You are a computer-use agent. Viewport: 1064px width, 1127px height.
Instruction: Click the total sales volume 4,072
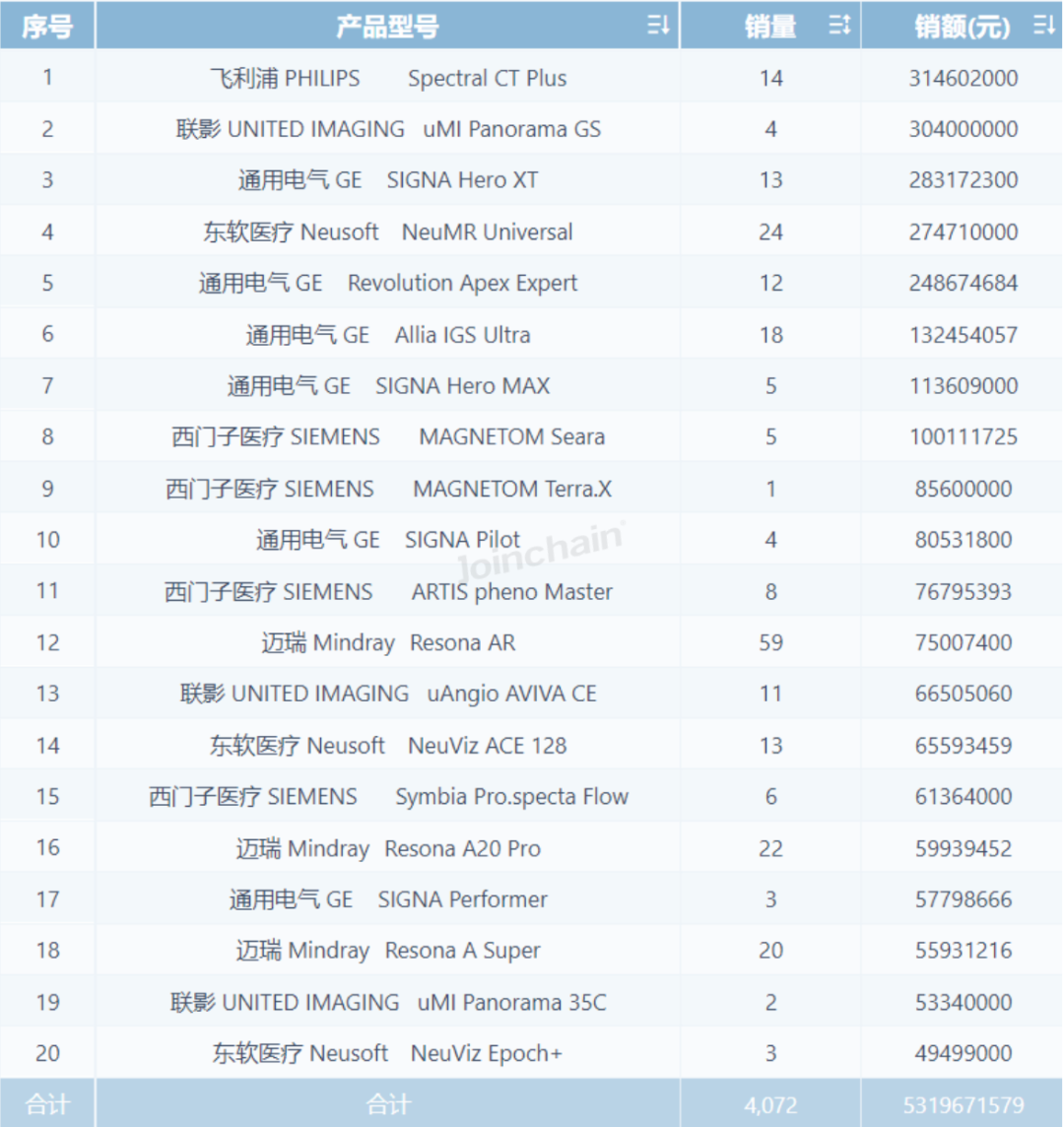click(x=770, y=1104)
